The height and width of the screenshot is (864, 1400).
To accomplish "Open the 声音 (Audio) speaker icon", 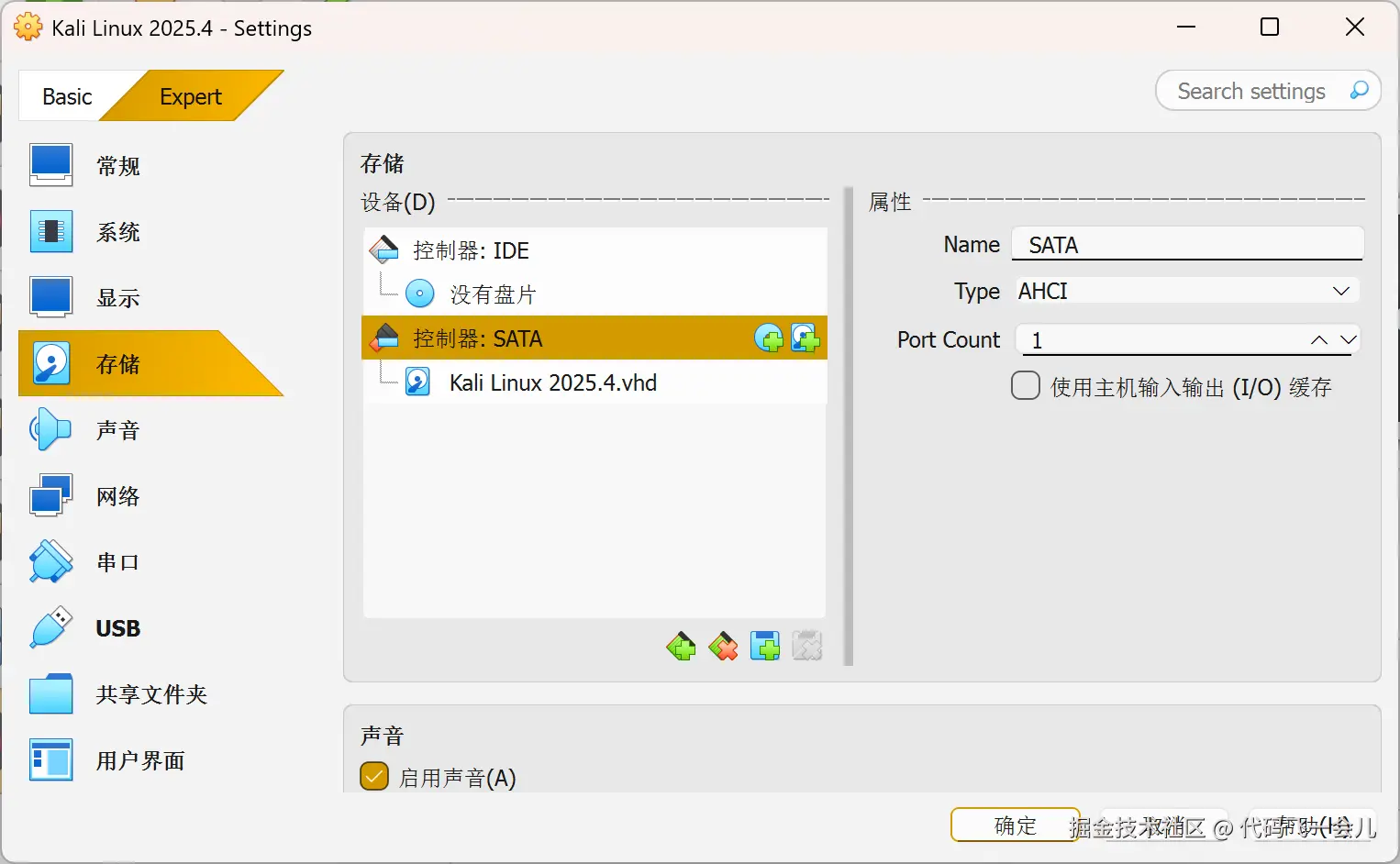I will (x=50, y=429).
